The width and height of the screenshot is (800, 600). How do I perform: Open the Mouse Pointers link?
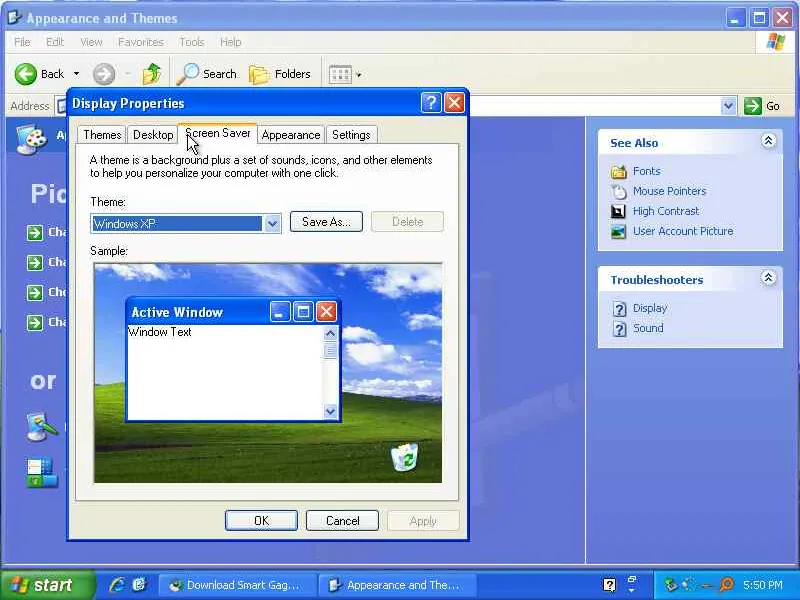pyautogui.click(x=669, y=191)
